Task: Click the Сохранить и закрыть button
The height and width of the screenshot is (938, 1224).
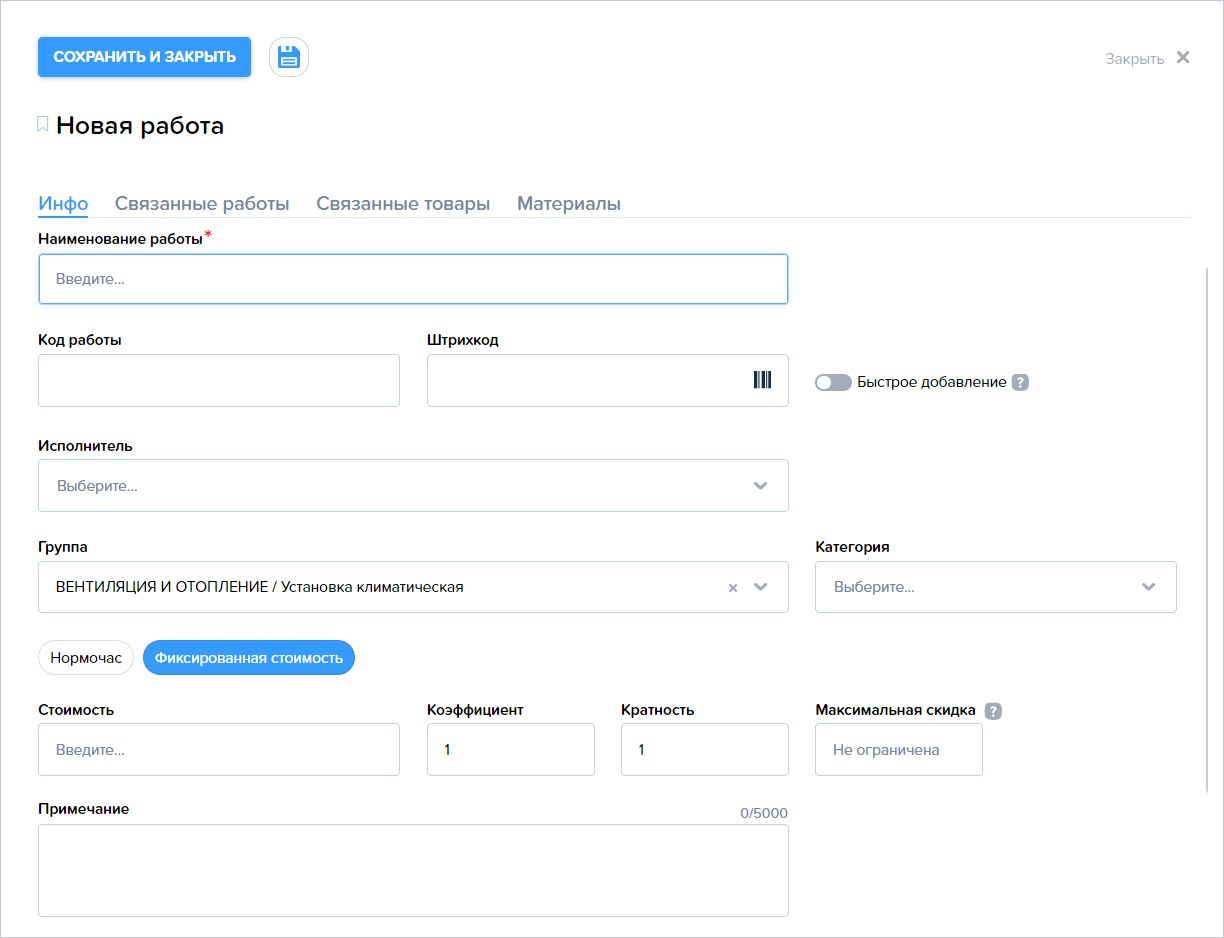Action: 144,57
